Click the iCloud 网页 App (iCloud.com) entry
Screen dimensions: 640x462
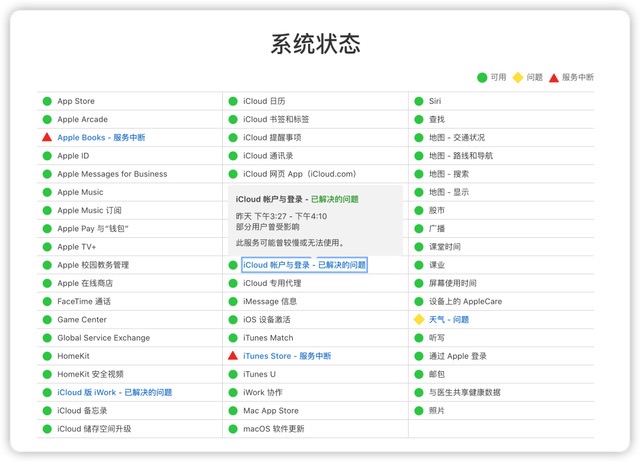pyautogui.click(x=300, y=174)
